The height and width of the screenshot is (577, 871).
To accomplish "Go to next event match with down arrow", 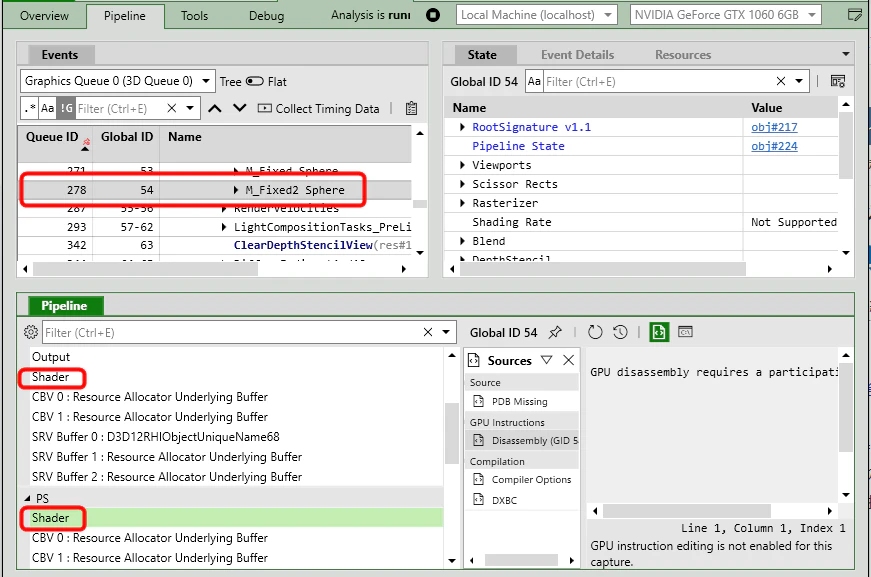I will point(239,108).
